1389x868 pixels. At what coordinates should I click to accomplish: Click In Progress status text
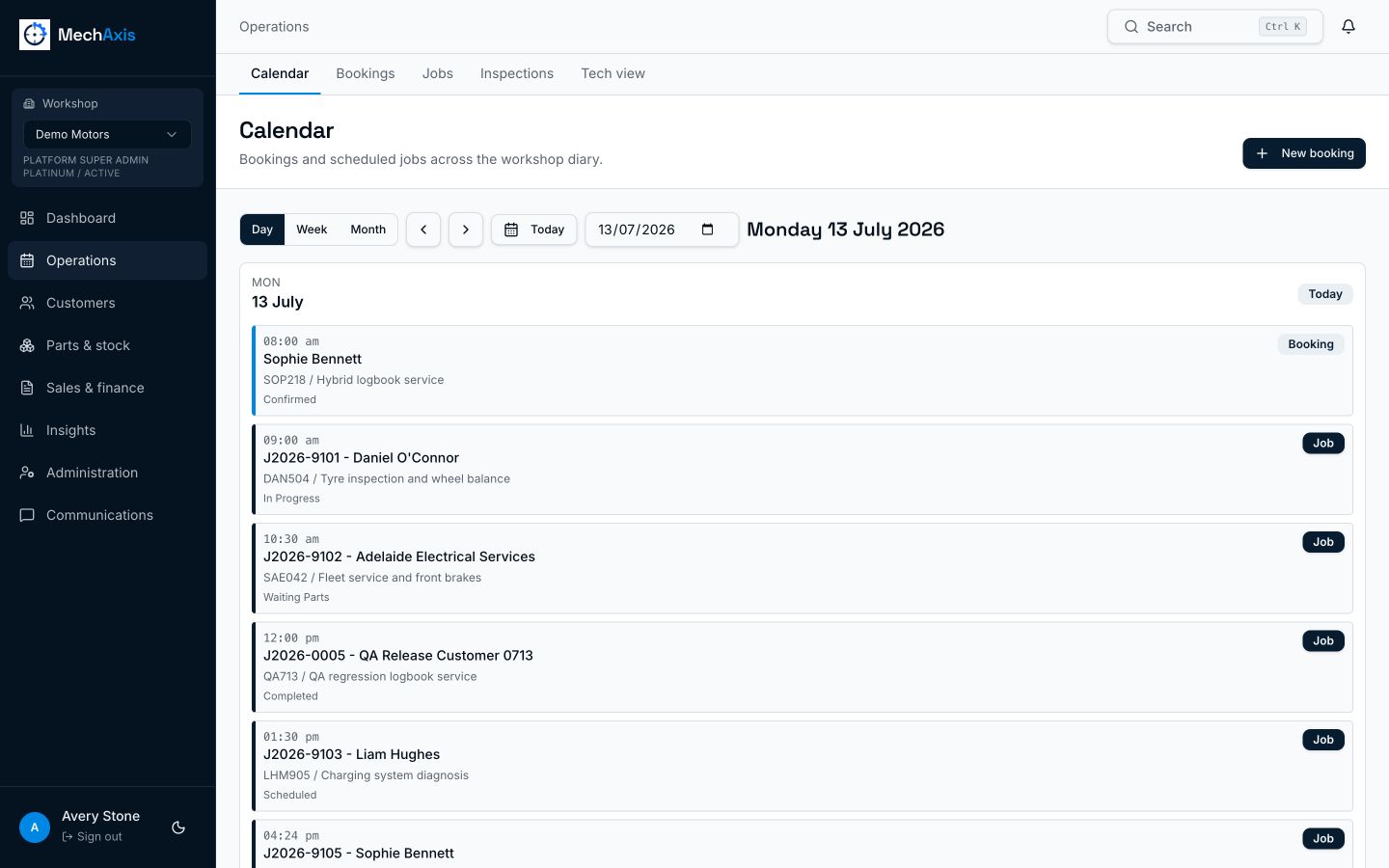(x=291, y=499)
